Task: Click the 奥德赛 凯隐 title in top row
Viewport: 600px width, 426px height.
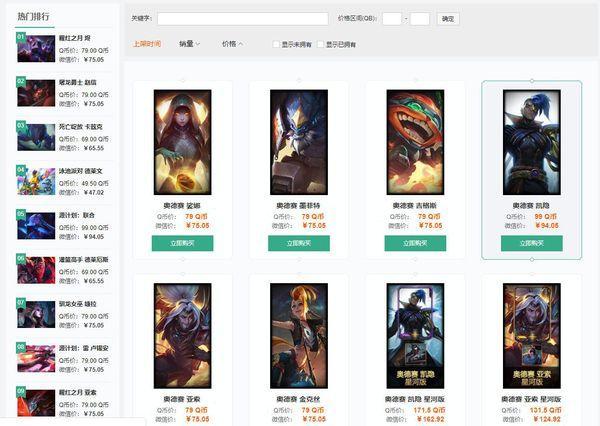Action: point(531,206)
